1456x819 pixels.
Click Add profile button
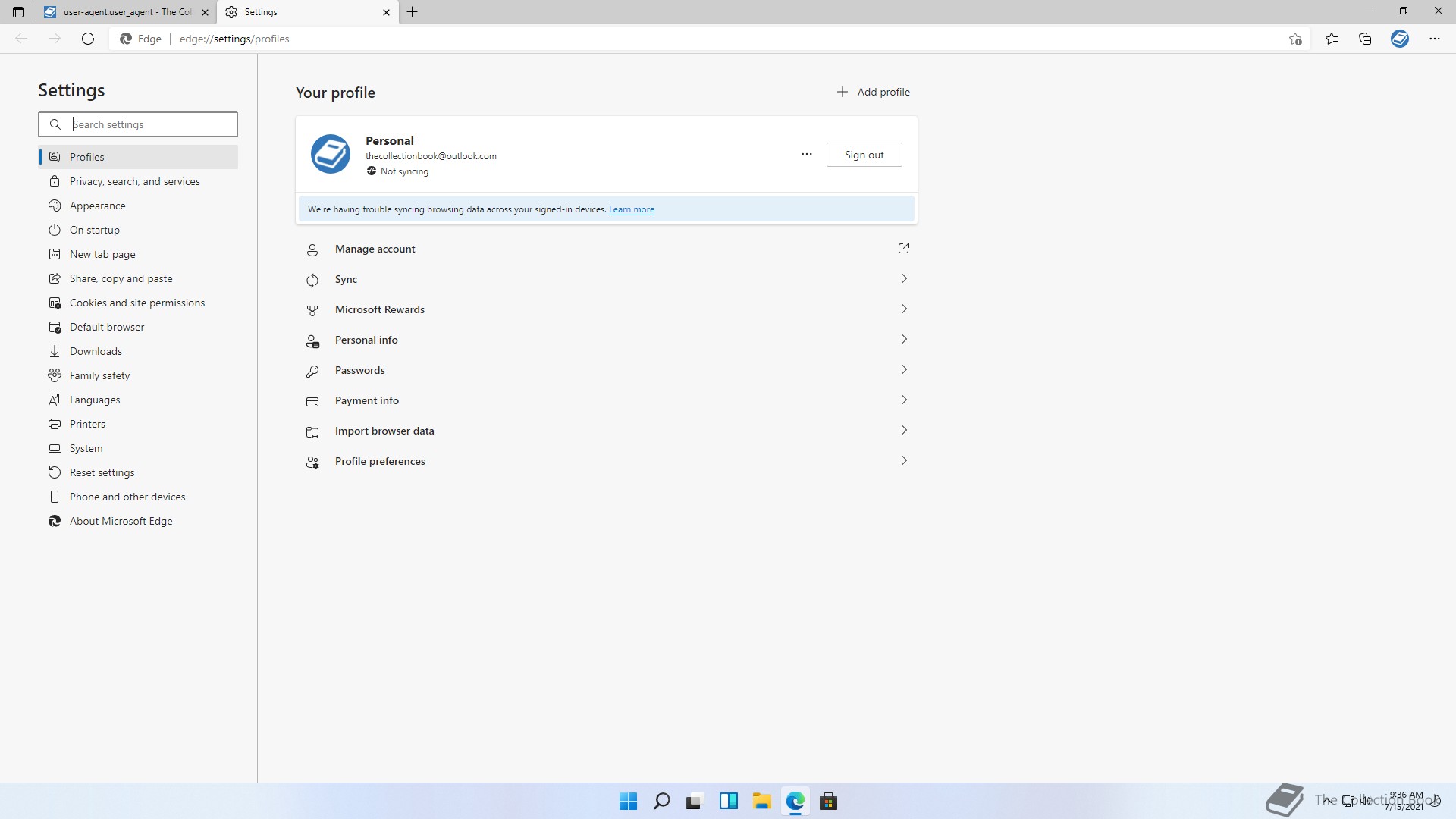[x=873, y=92]
